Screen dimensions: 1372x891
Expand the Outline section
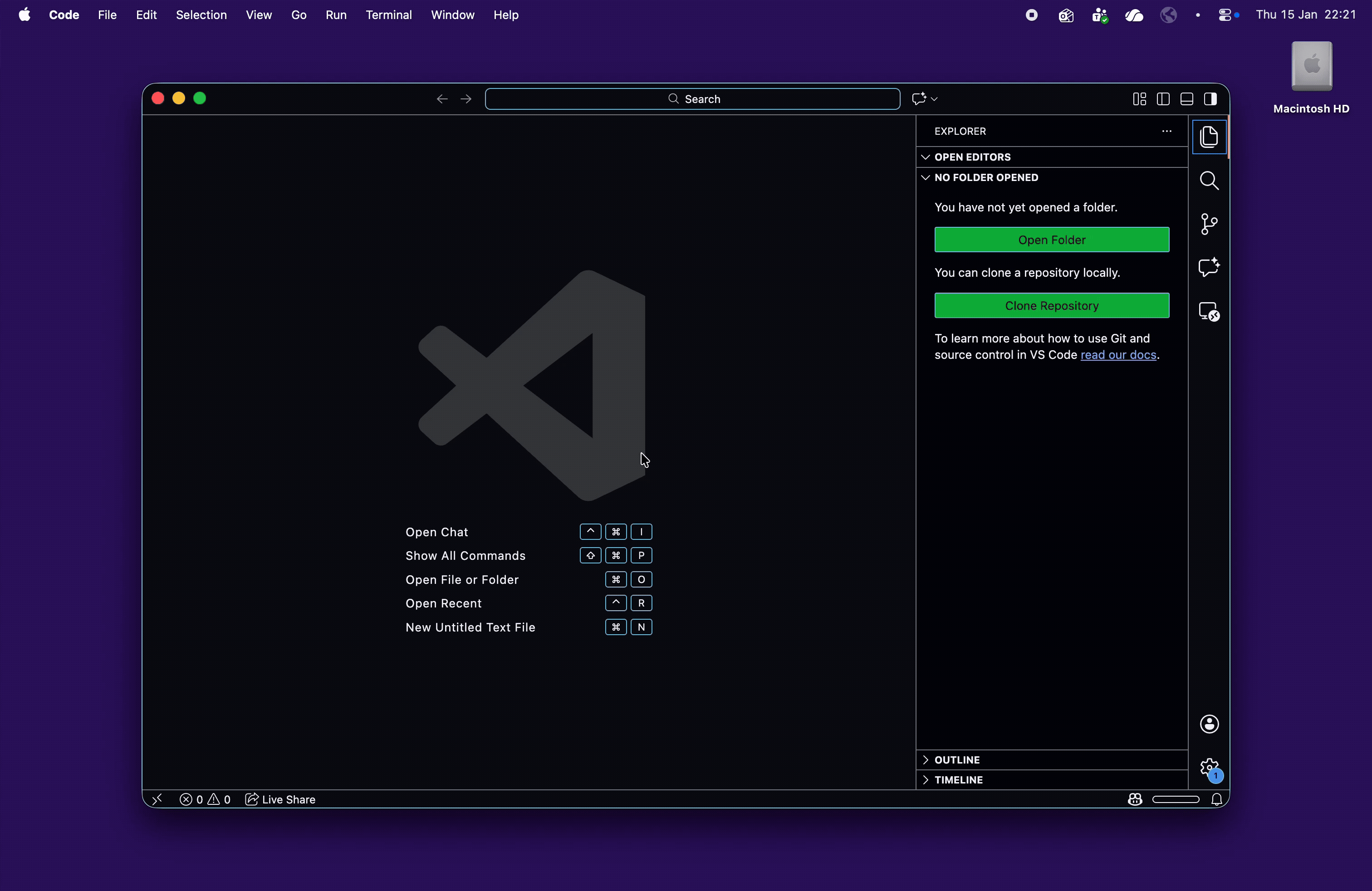click(x=957, y=759)
